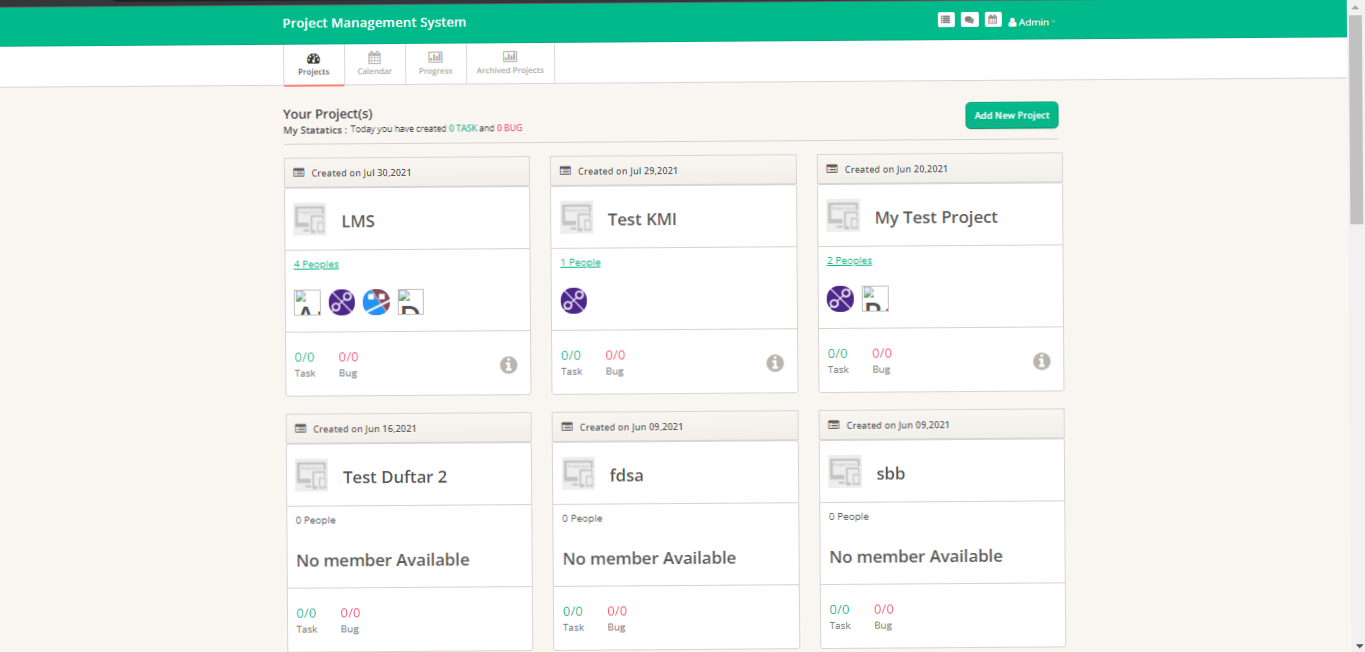Switch to the Progress tab
The height and width of the screenshot is (652, 1365).
[435, 62]
